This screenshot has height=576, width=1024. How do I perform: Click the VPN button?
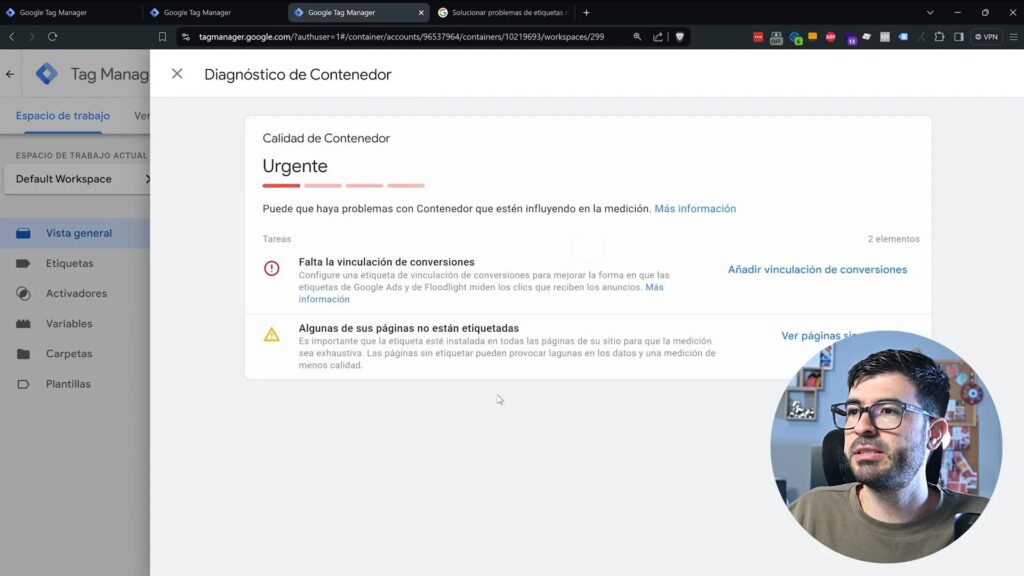[x=986, y=37]
